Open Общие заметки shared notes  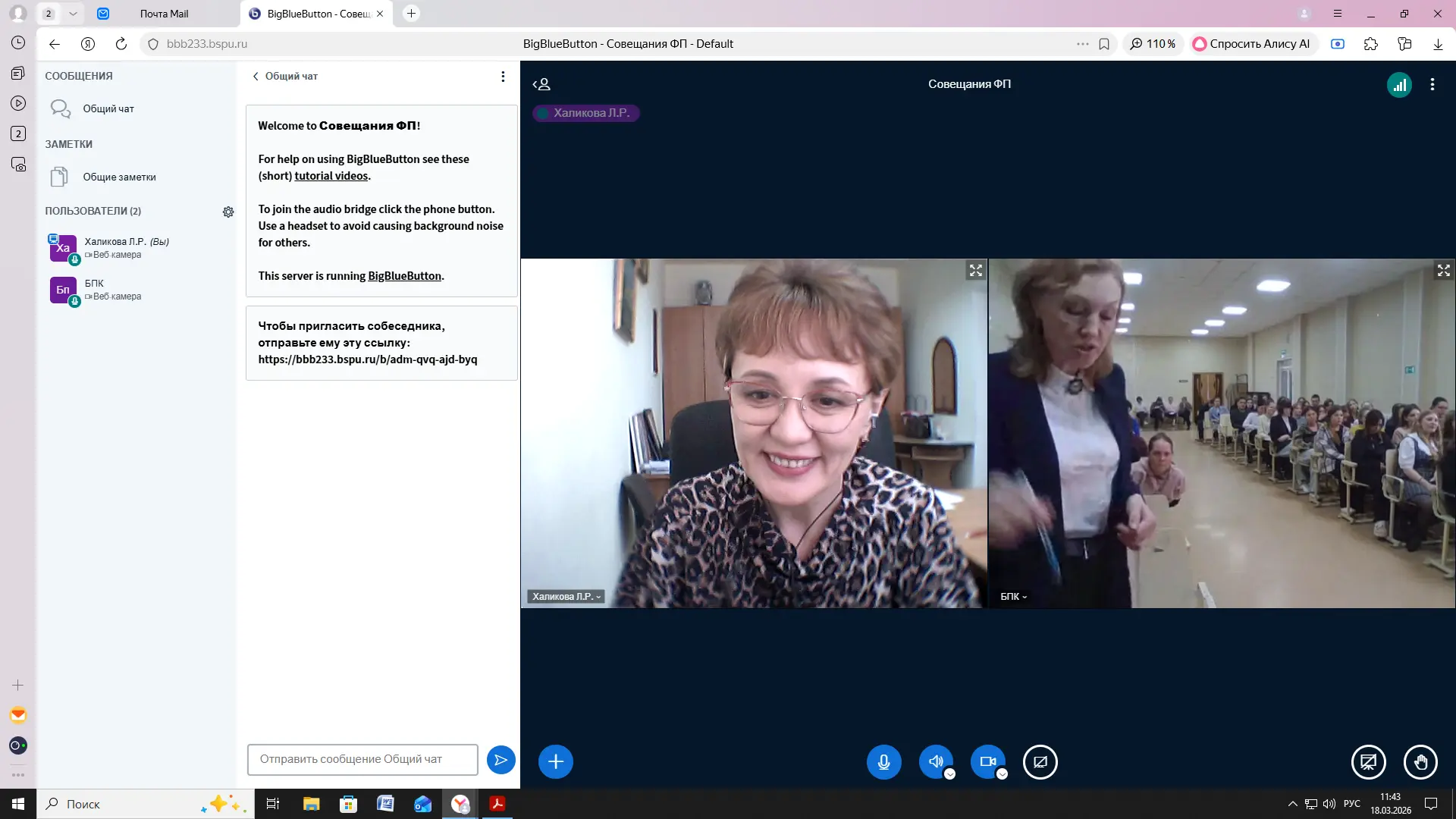pos(119,177)
